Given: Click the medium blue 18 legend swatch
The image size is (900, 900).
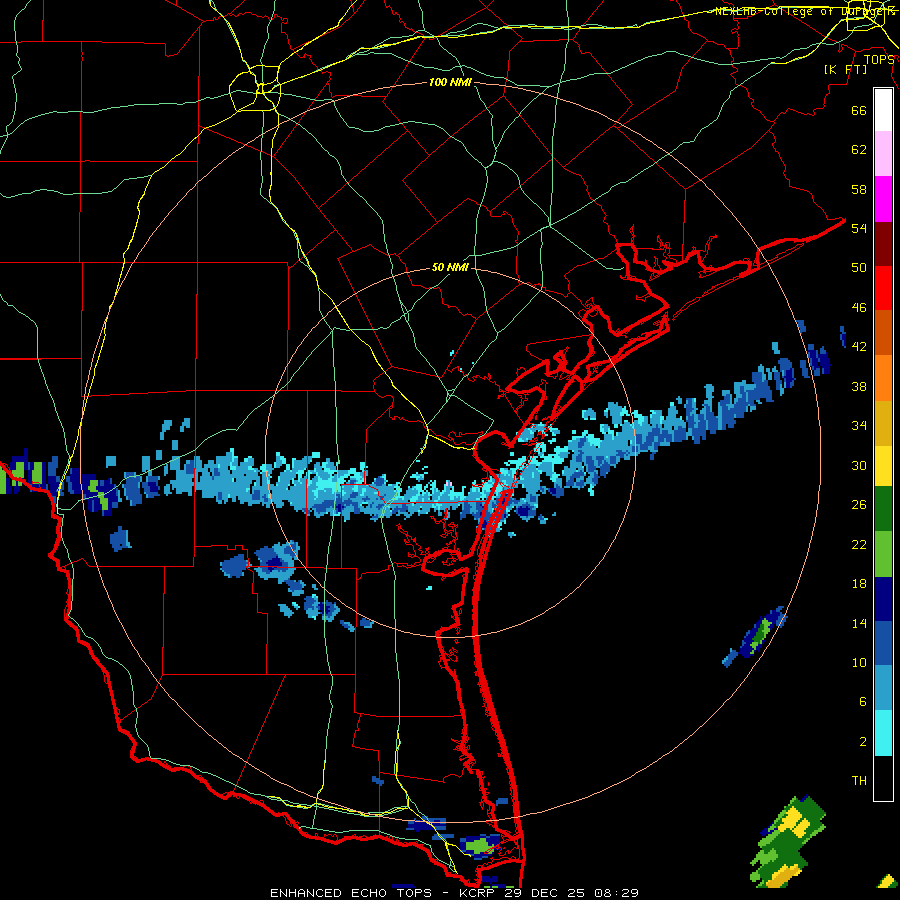Looking at the screenshot, I should [883, 643].
